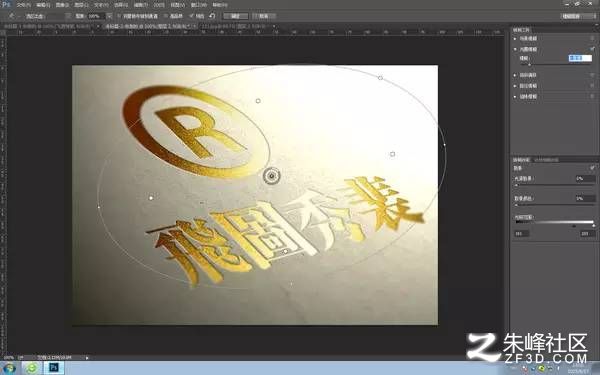Expand the Tilt-Shift blur section
The height and width of the screenshot is (375, 600).
point(515,75)
